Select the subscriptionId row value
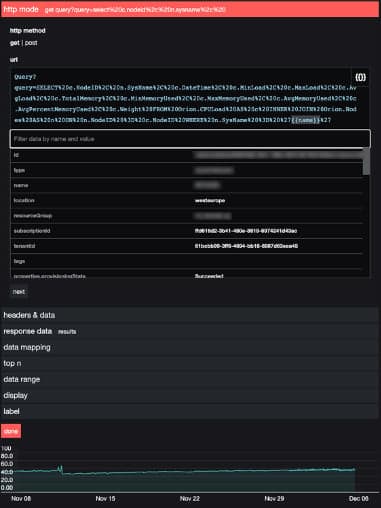381x508 pixels. tap(246, 231)
